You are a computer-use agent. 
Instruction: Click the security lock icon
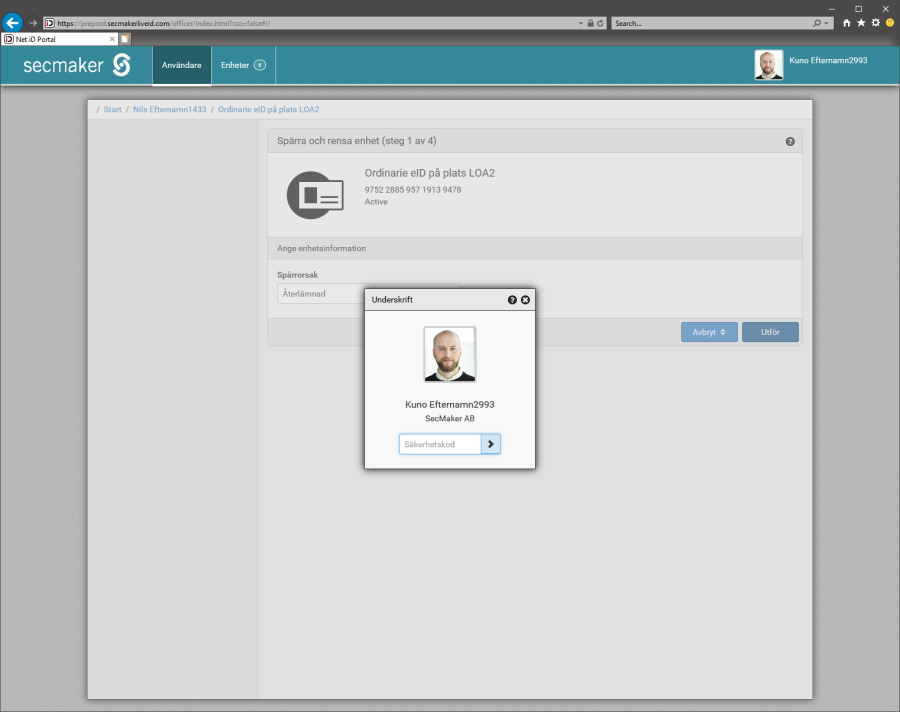point(591,24)
